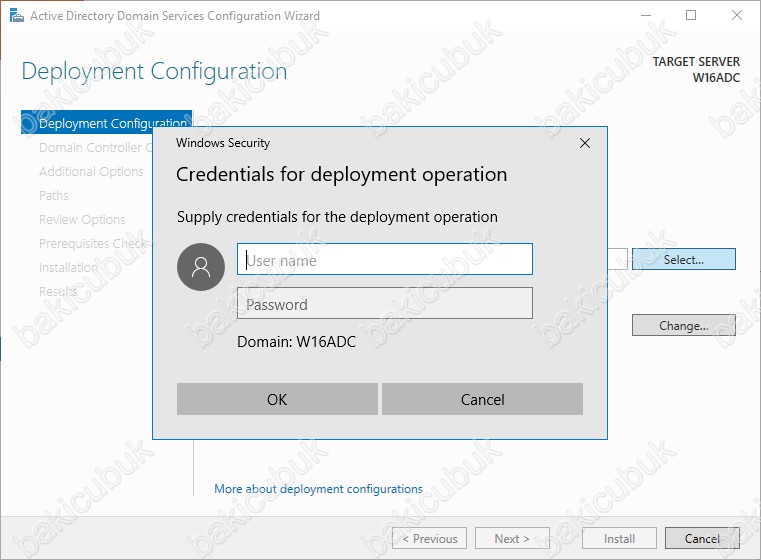Click the Password input field
The height and width of the screenshot is (560, 761).
pyautogui.click(x=384, y=303)
